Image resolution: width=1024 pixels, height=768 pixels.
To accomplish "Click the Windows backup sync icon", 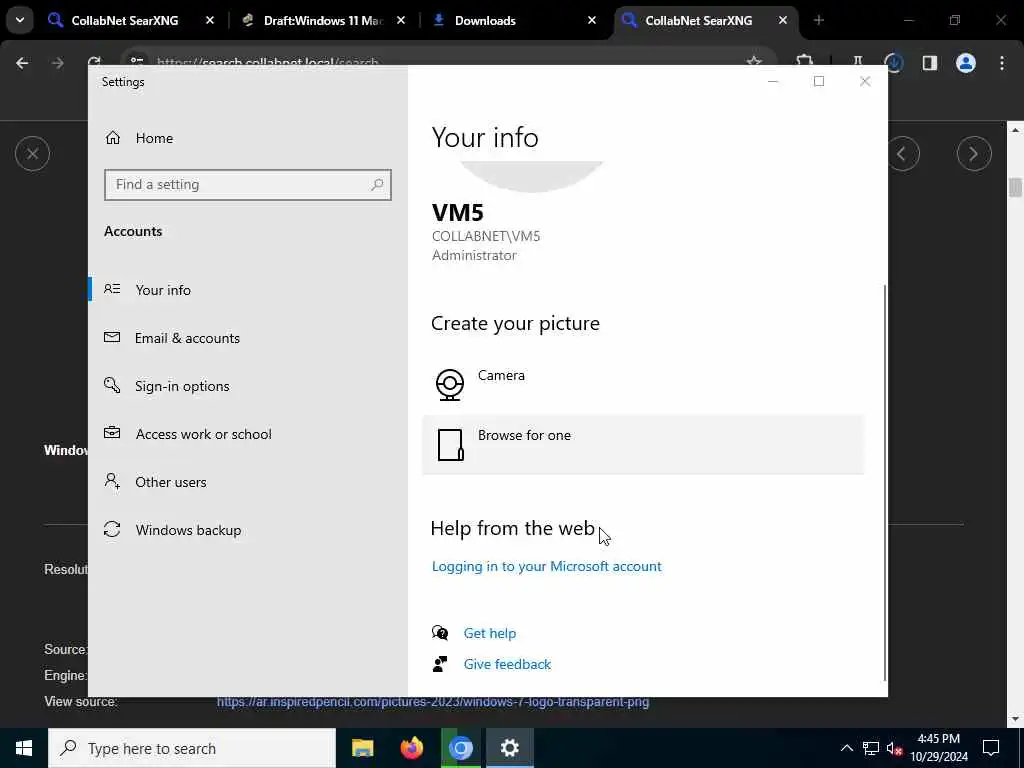I will [112, 529].
